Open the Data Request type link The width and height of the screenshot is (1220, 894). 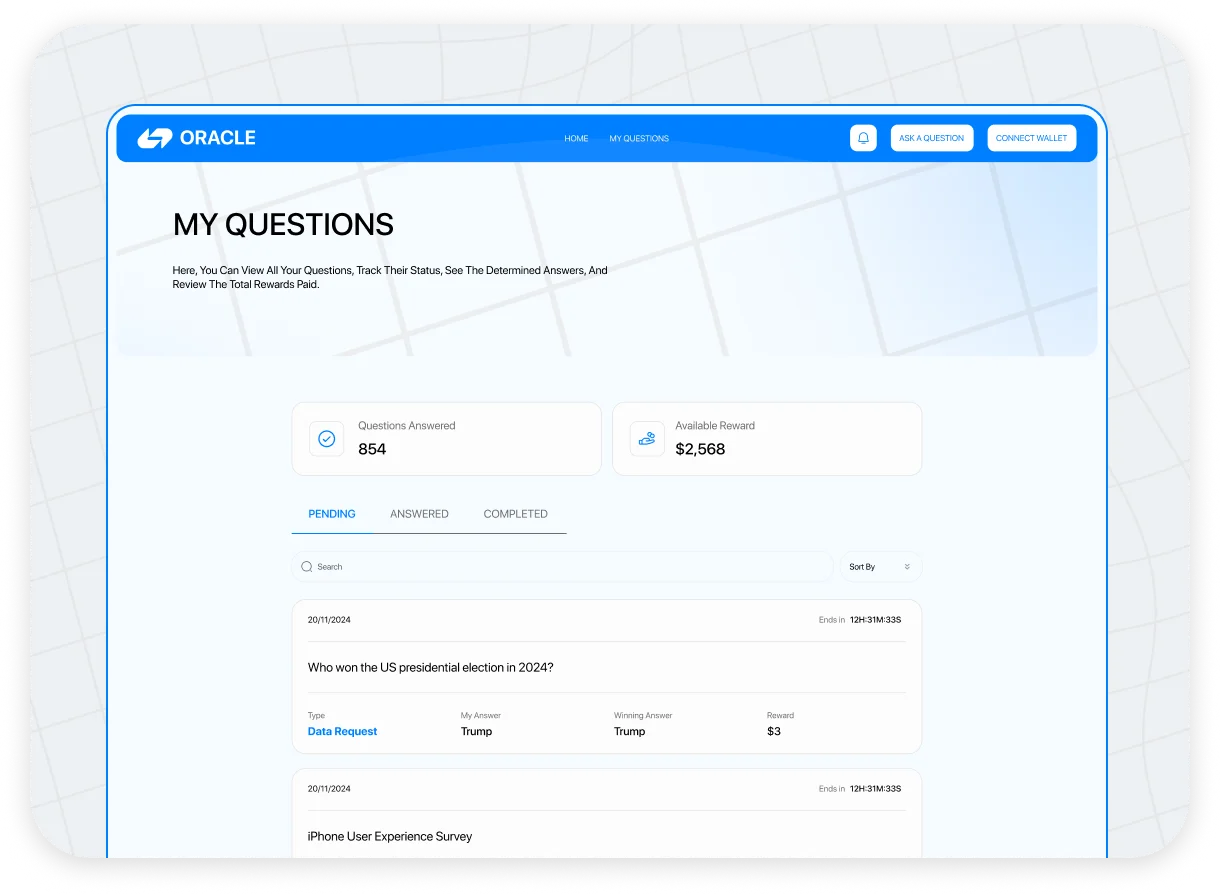(342, 732)
